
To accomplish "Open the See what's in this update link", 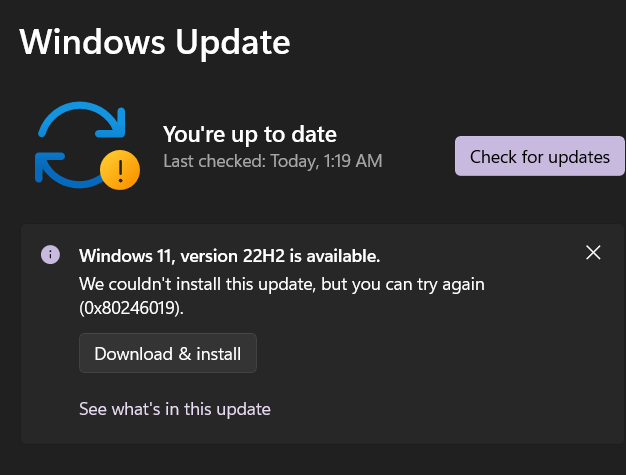I will (x=175, y=408).
